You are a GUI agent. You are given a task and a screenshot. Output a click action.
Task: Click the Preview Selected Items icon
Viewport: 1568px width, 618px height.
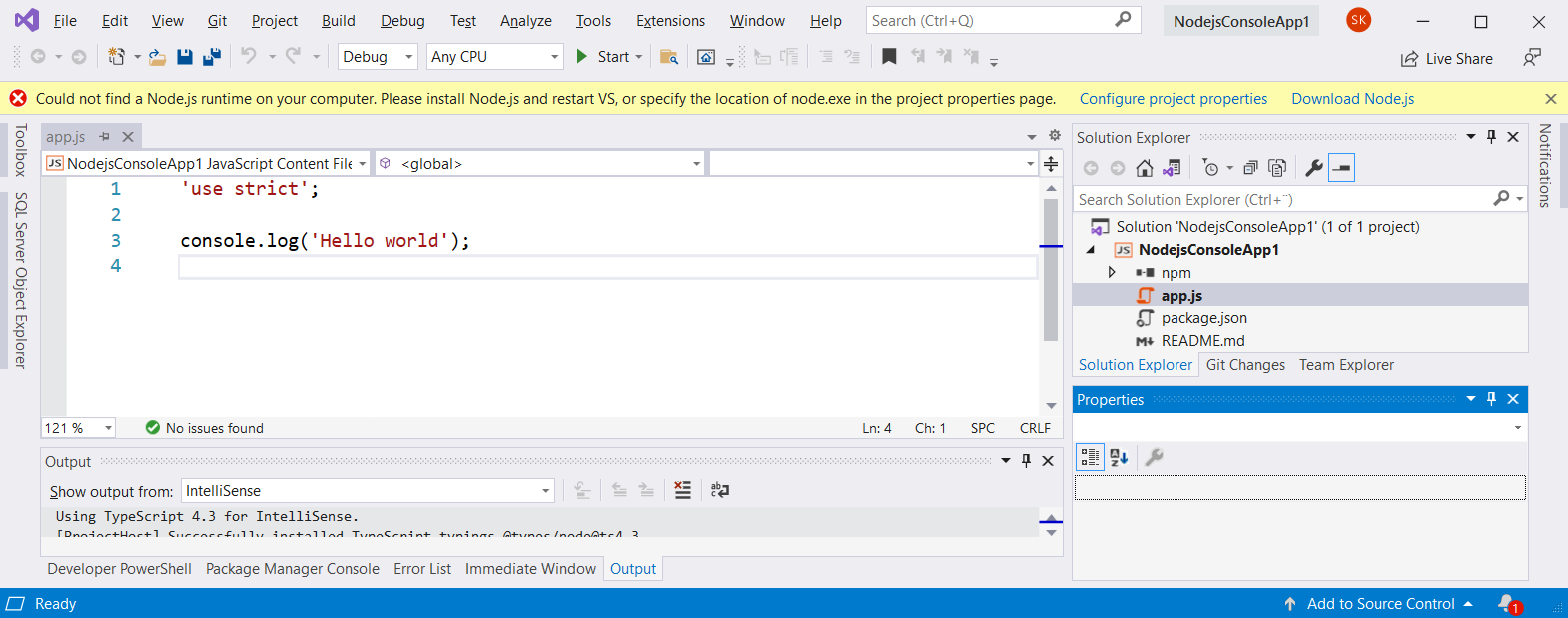[x=1342, y=168]
